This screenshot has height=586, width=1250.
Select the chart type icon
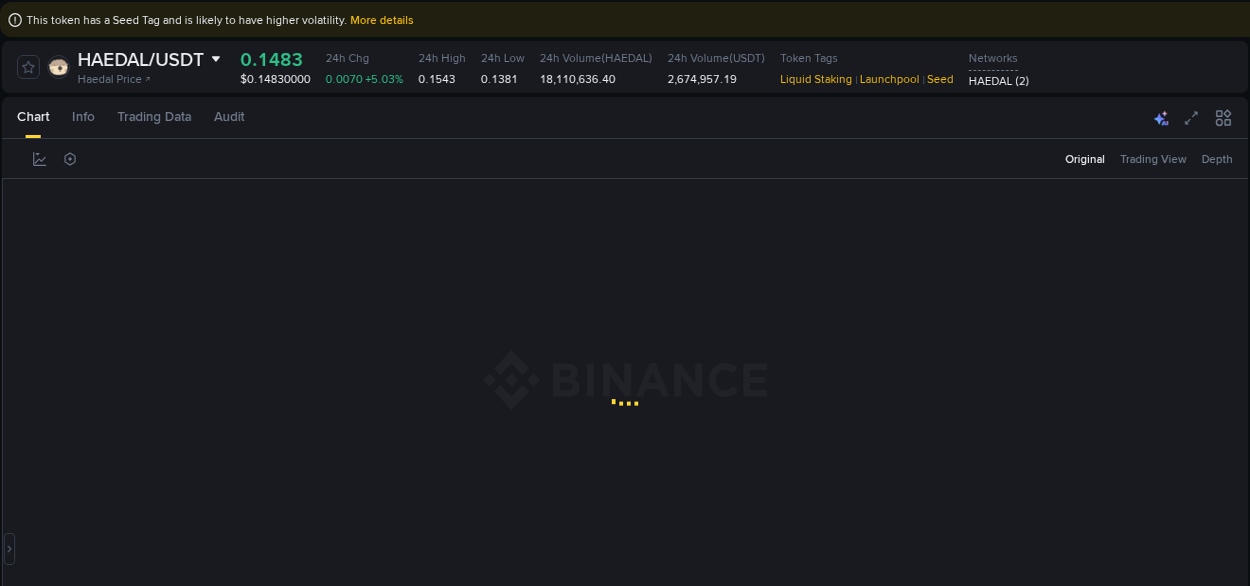39,158
